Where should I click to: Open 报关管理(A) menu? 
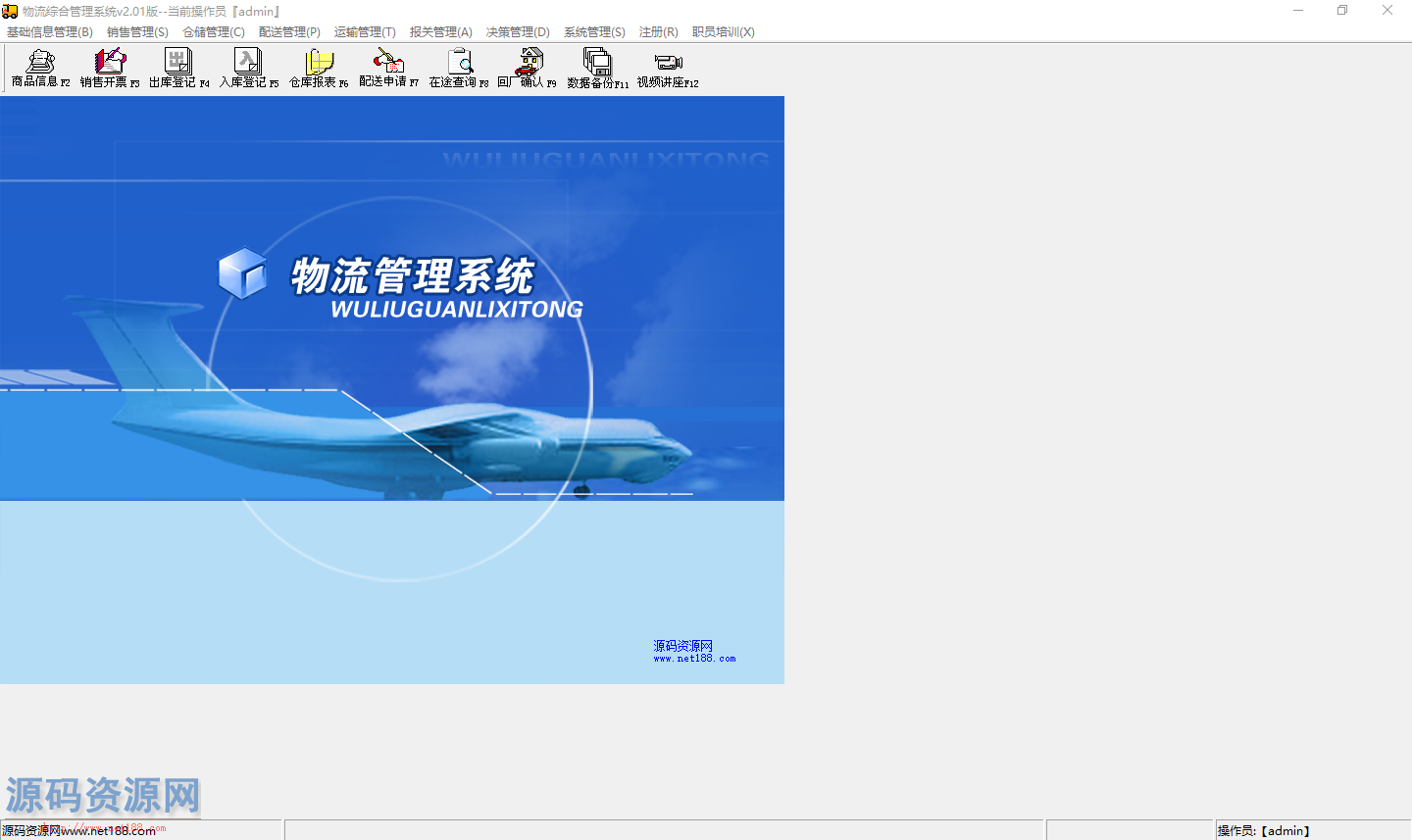pyautogui.click(x=441, y=32)
